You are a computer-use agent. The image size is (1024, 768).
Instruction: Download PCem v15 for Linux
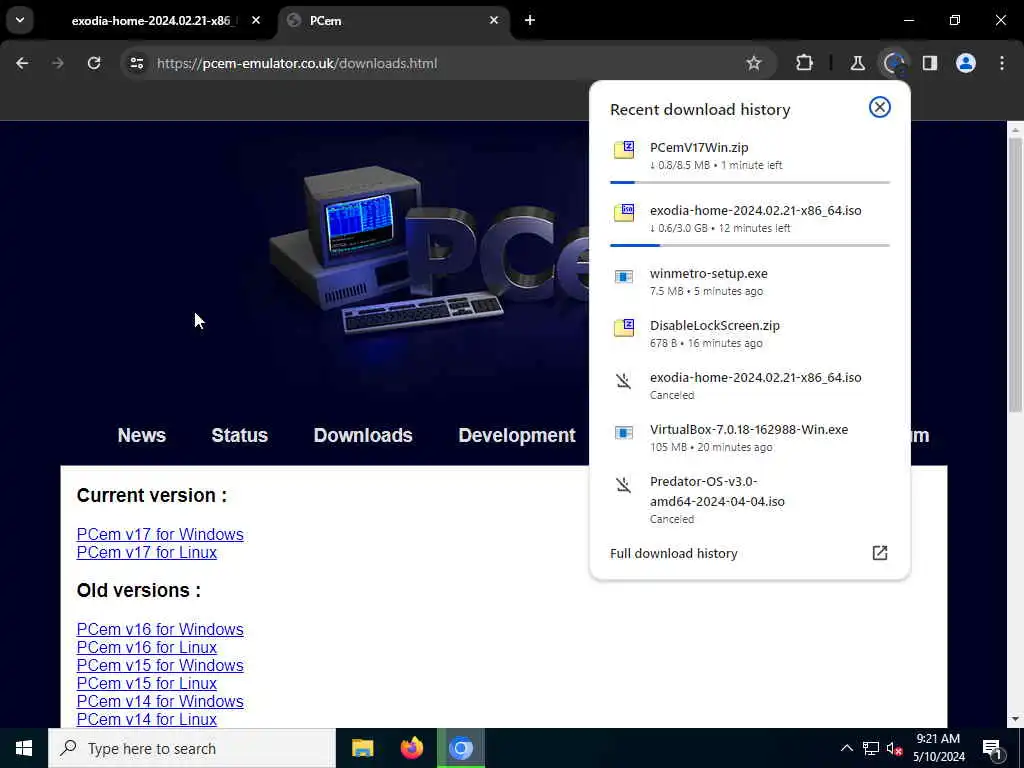tap(147, 683)
